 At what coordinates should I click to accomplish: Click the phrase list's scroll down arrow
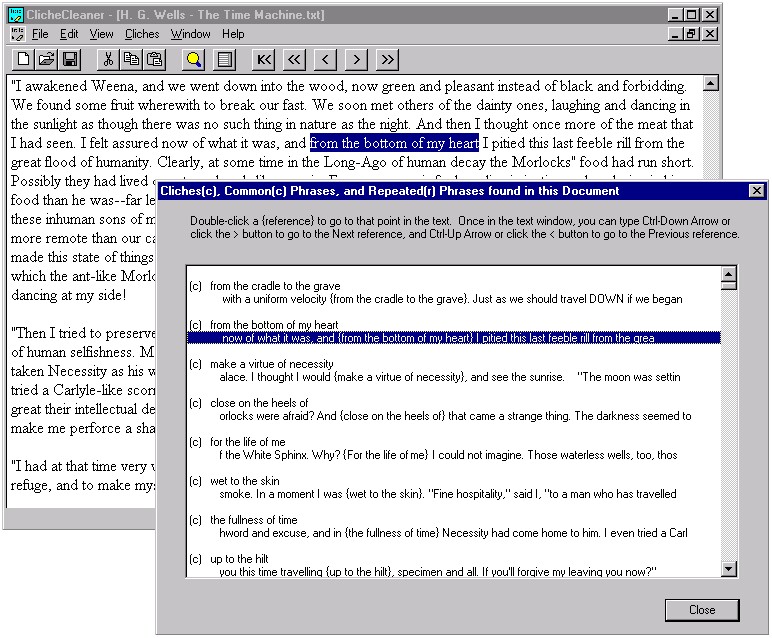point(729,569)
